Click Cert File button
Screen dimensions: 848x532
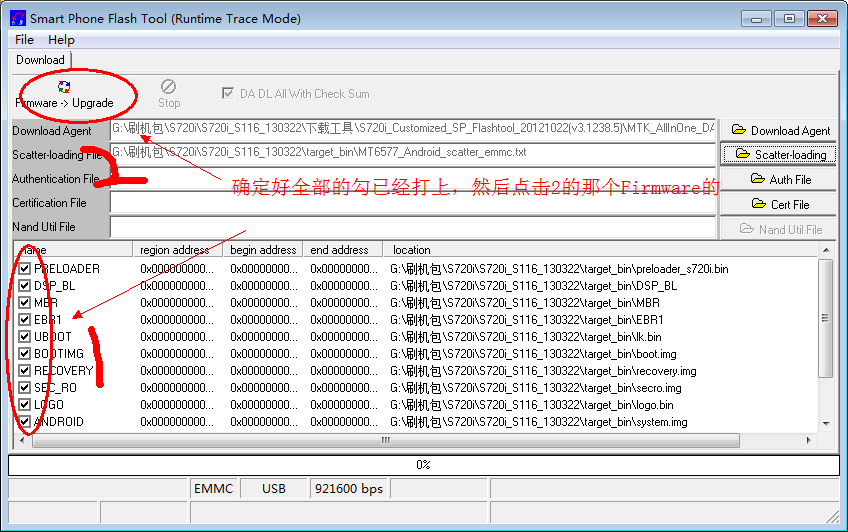778,204
